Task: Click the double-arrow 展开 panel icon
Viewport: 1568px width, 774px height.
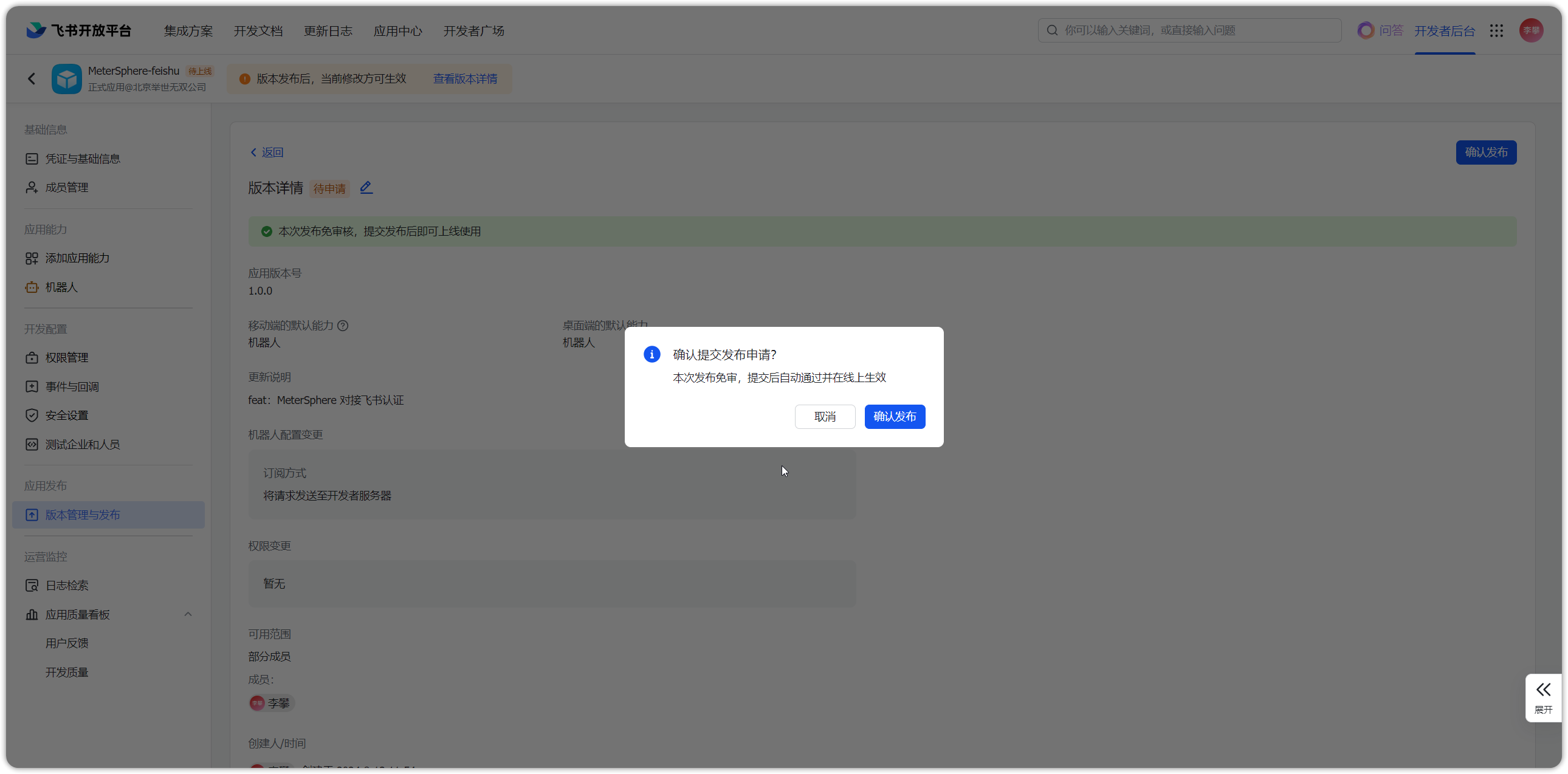Action: pyautogui.click(x=1543, y=690)
